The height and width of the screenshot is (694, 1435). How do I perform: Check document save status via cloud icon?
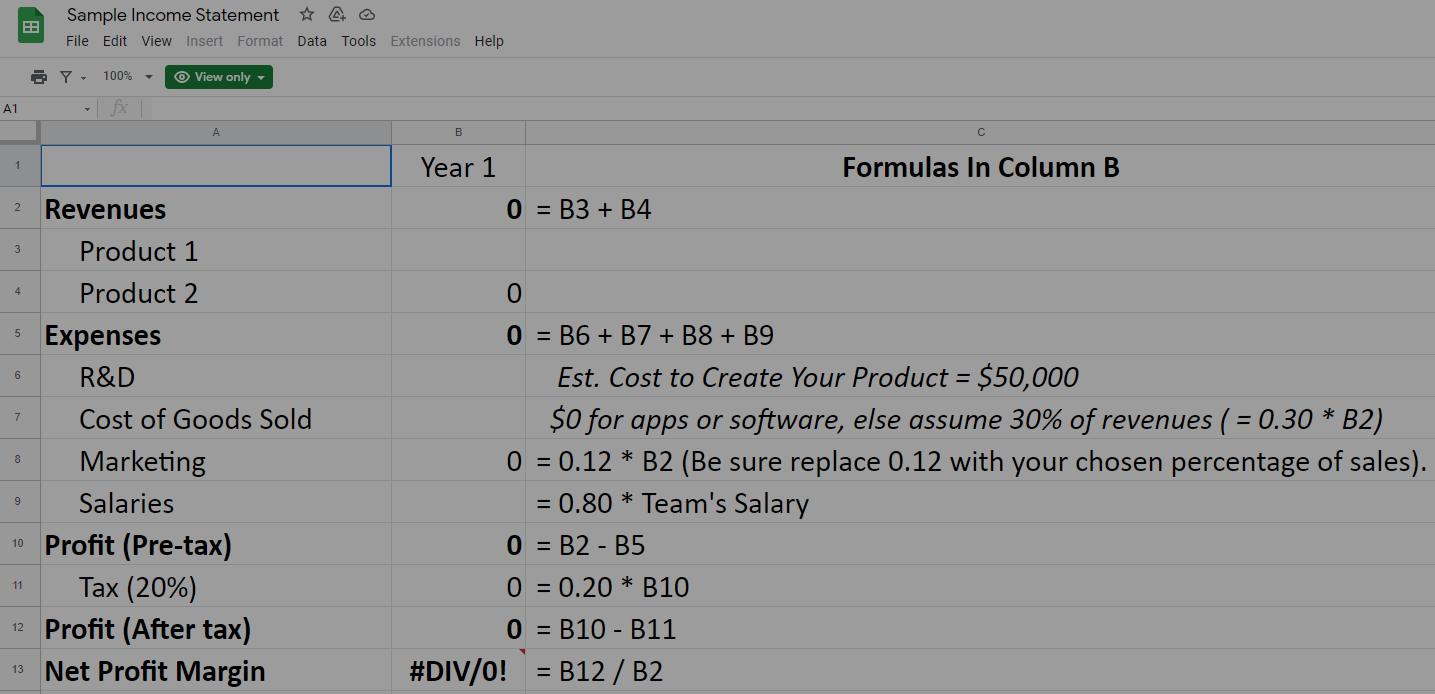pyautogui.click(x=366, y=14)
